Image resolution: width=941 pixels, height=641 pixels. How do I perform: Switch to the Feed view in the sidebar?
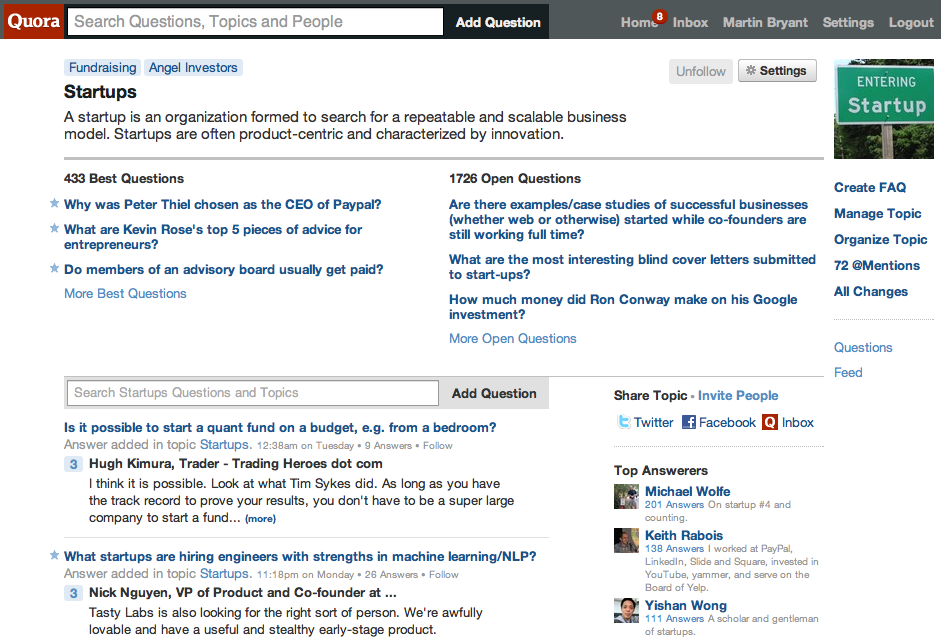(x=848, y=373)
